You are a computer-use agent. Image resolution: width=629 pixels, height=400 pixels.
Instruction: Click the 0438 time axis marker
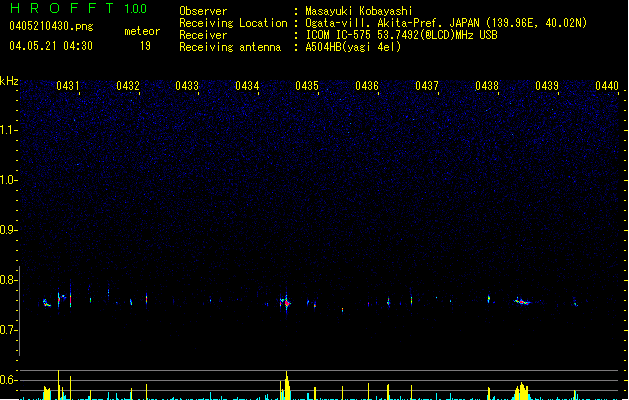487,86
